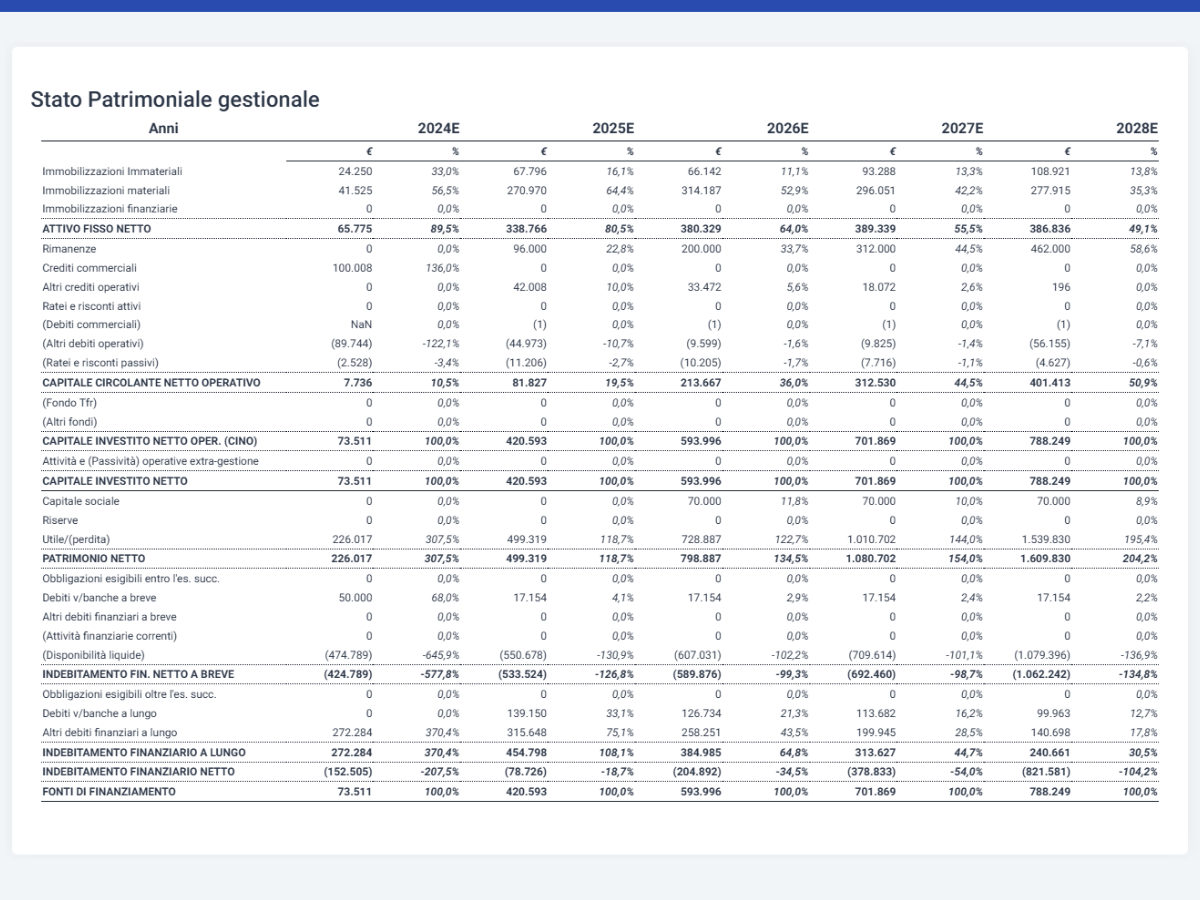Click the 204,2% Patrimonio Netto percentage

coord(1141,558)
